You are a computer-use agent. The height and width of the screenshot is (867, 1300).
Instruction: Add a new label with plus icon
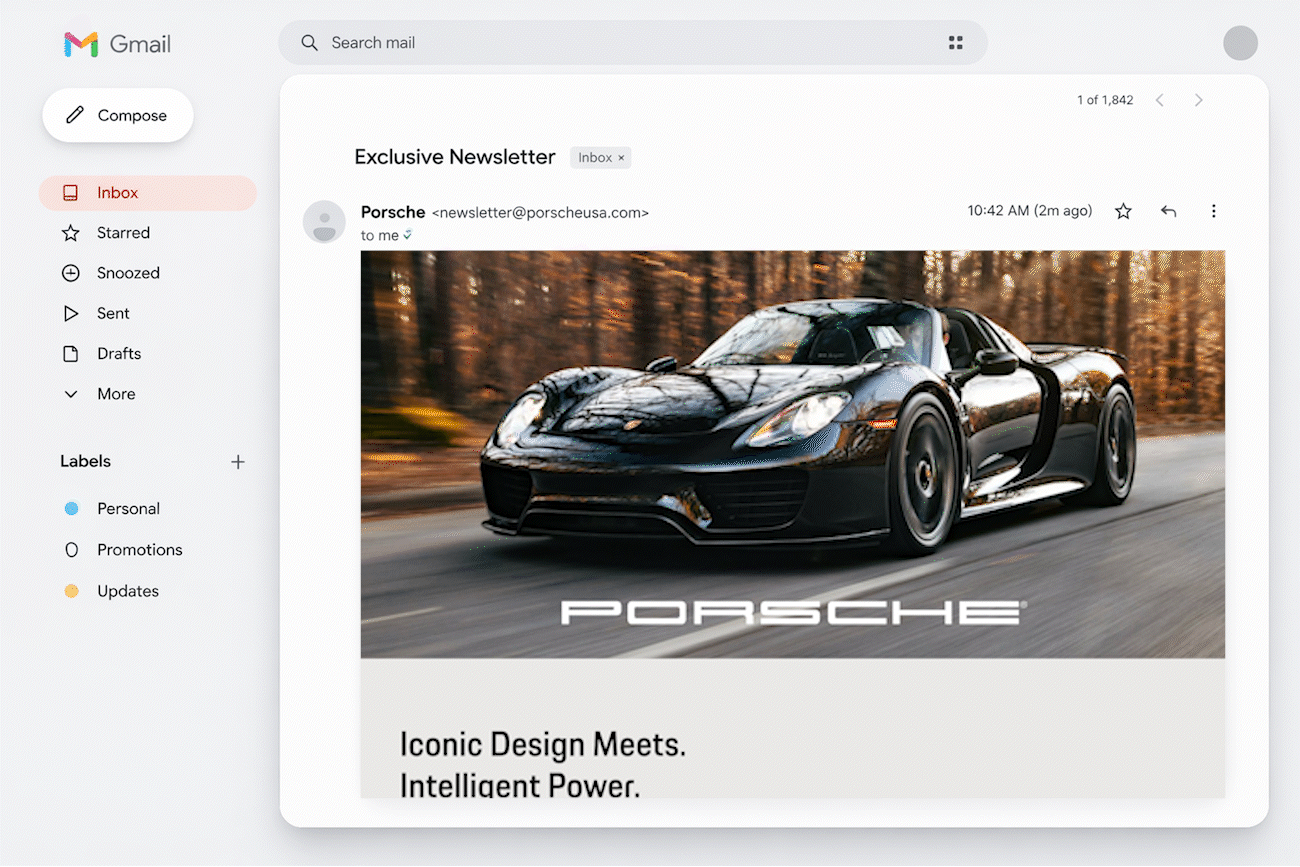click(238, 462)
